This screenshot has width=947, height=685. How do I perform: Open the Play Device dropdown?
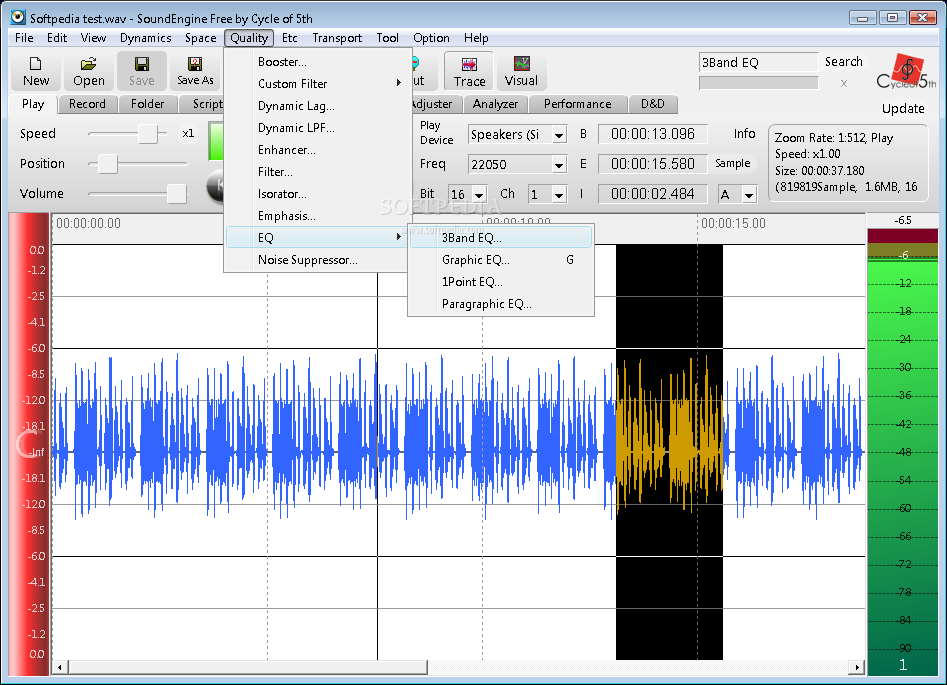[x=559, y=135]
